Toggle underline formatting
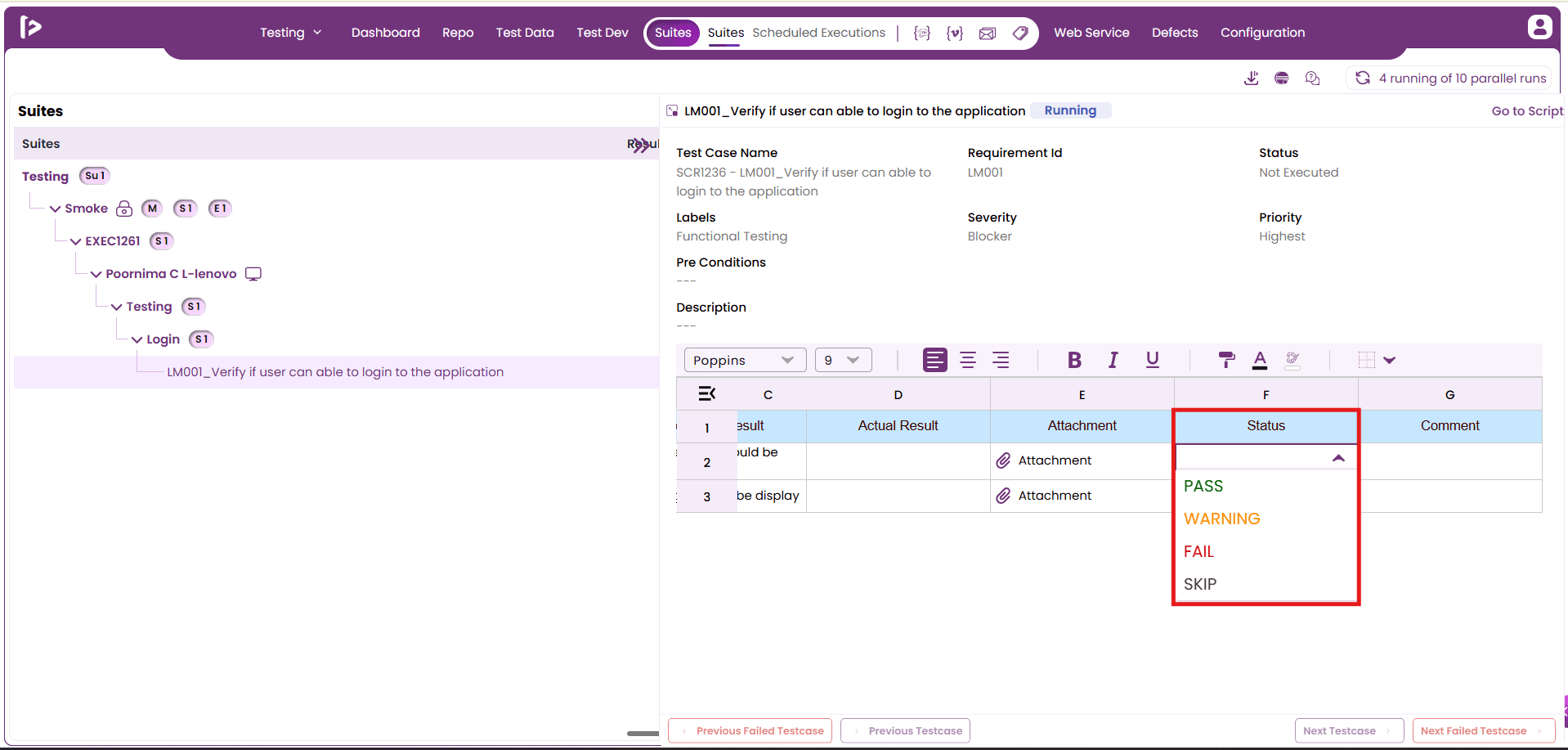Image resolution: width=1568 pixels, height=750 pixels. [1153, 360]
